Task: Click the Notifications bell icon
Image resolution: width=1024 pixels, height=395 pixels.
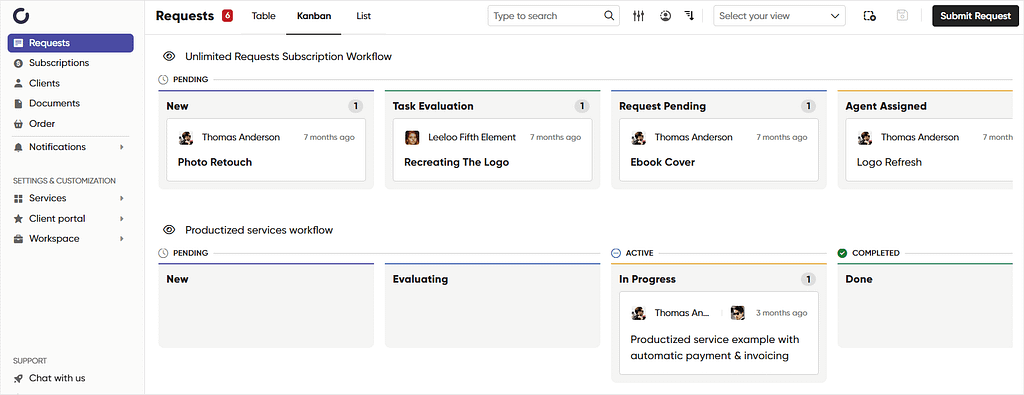Action: [x=18, y=147]
